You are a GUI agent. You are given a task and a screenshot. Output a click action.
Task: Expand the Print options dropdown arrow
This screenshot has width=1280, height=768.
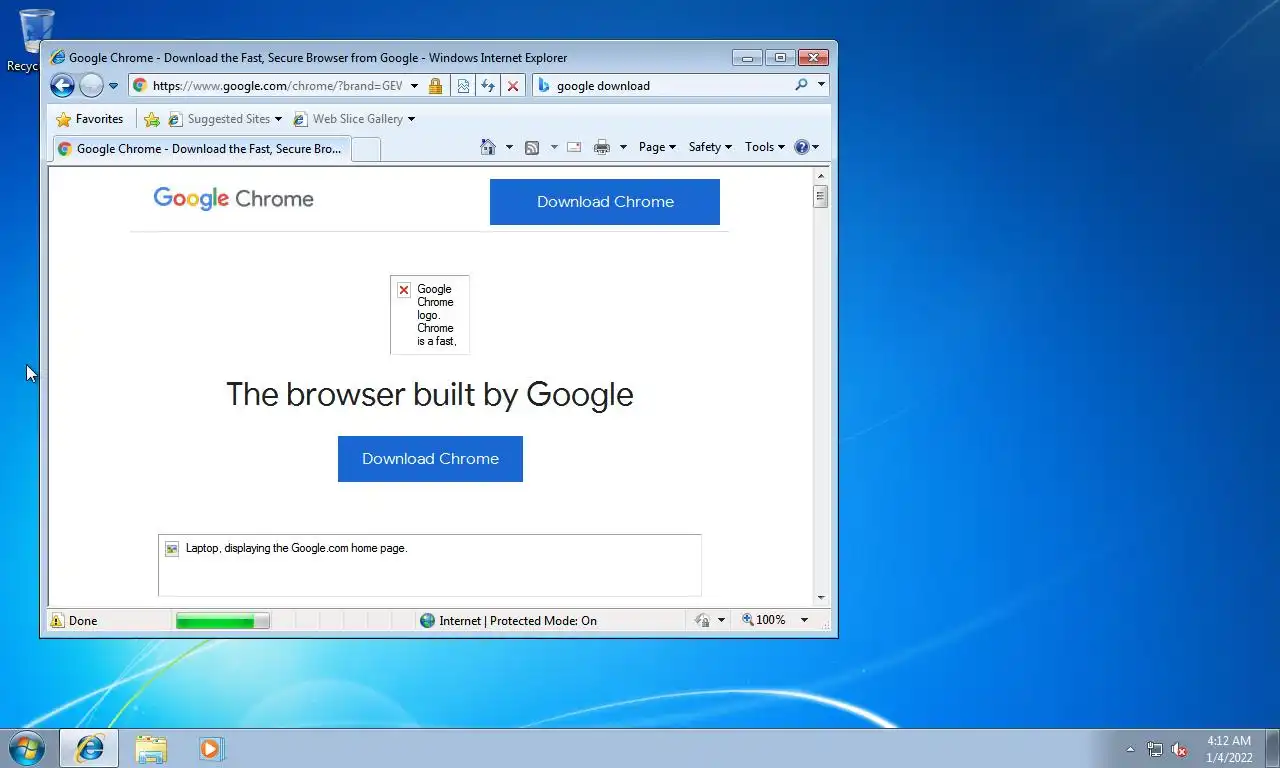click(623, 147)
